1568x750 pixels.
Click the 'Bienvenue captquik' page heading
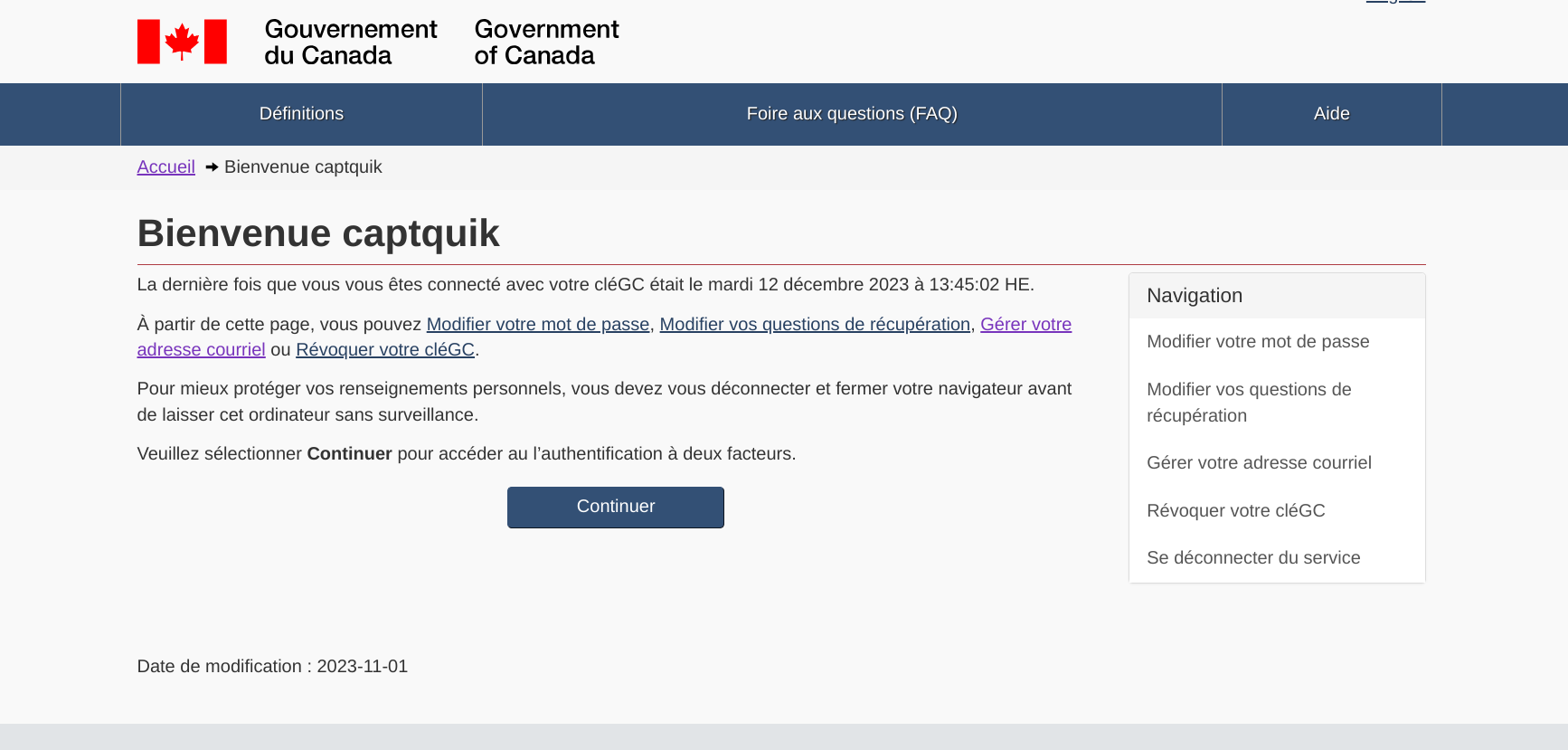(x=318, y=233)
